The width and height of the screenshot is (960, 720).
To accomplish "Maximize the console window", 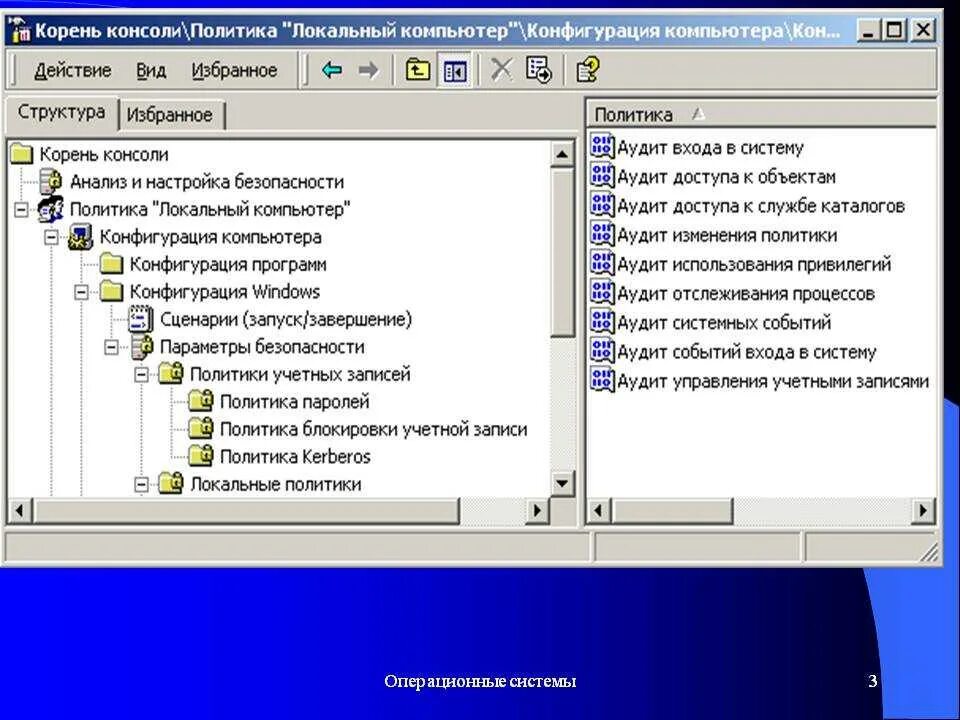I will (895, 30).
